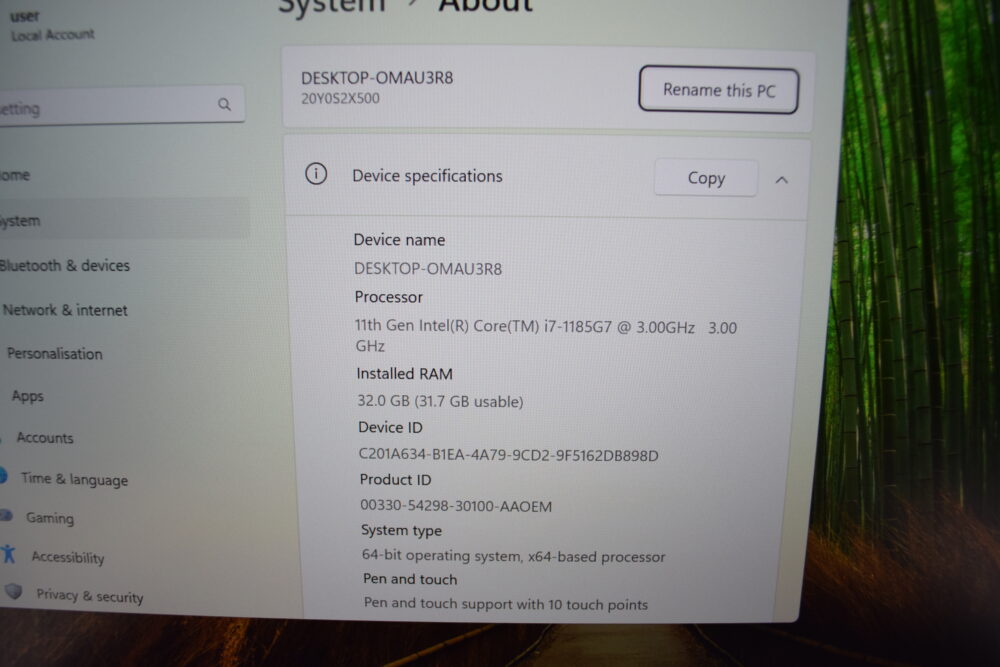
Task: Open Accessibility settings
Action: [x=68, y=557]
